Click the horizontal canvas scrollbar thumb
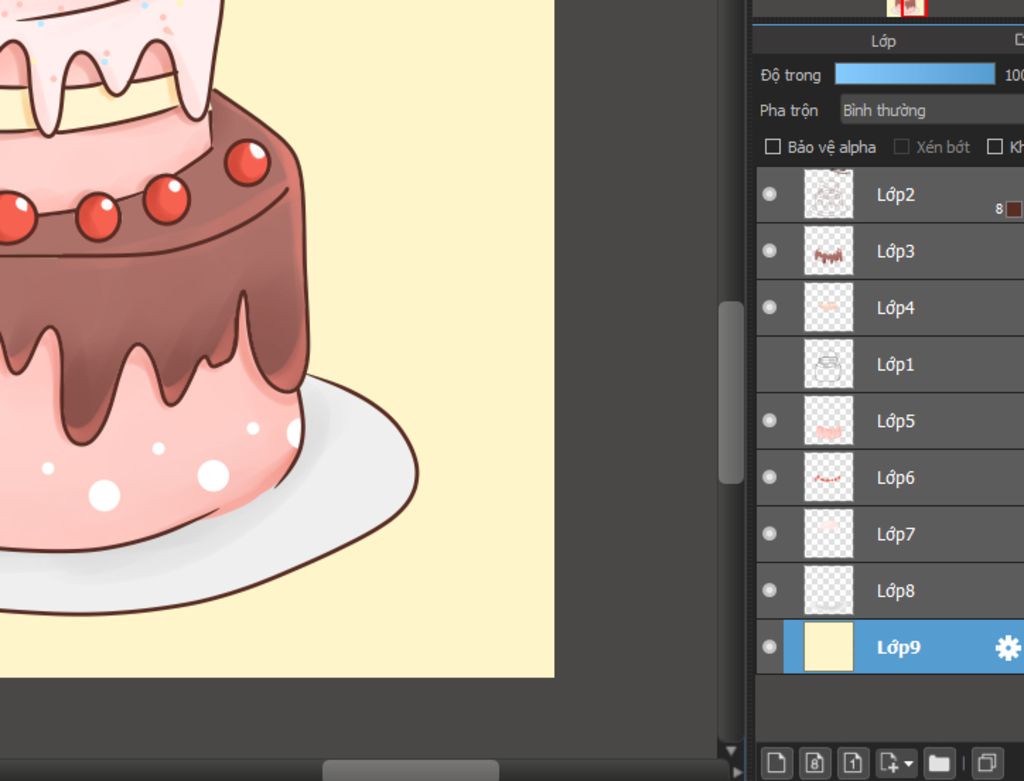This screenshot has height=781, width=1024. pyautogui.click(x=411, y=770)
